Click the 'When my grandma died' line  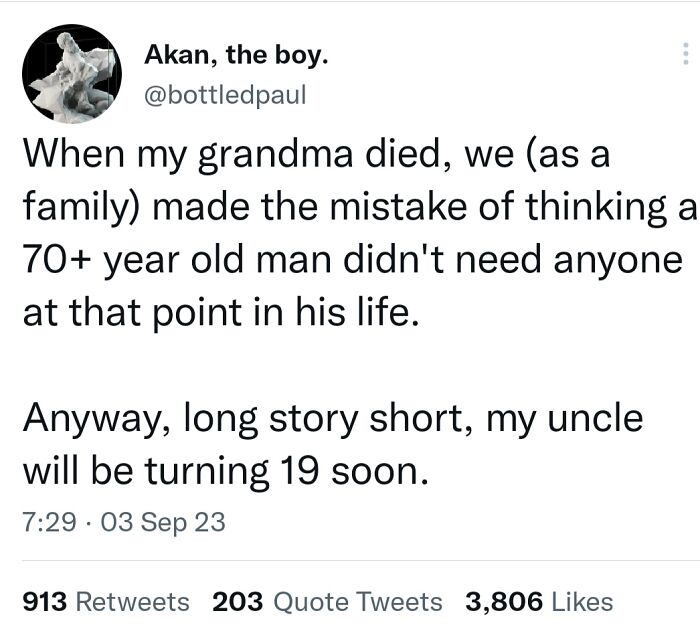(315, 157)
